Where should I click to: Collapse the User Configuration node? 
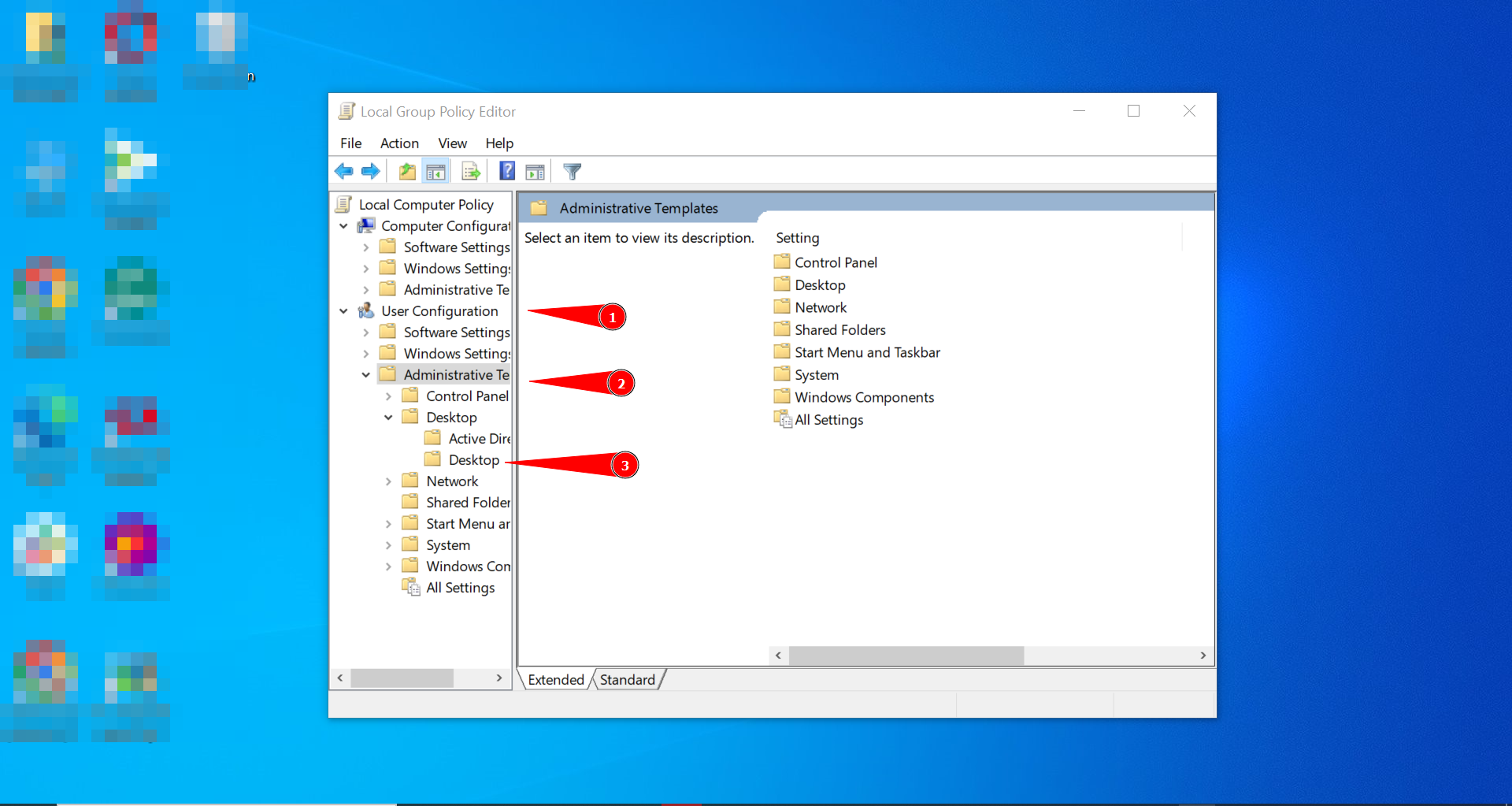[343, 310]
